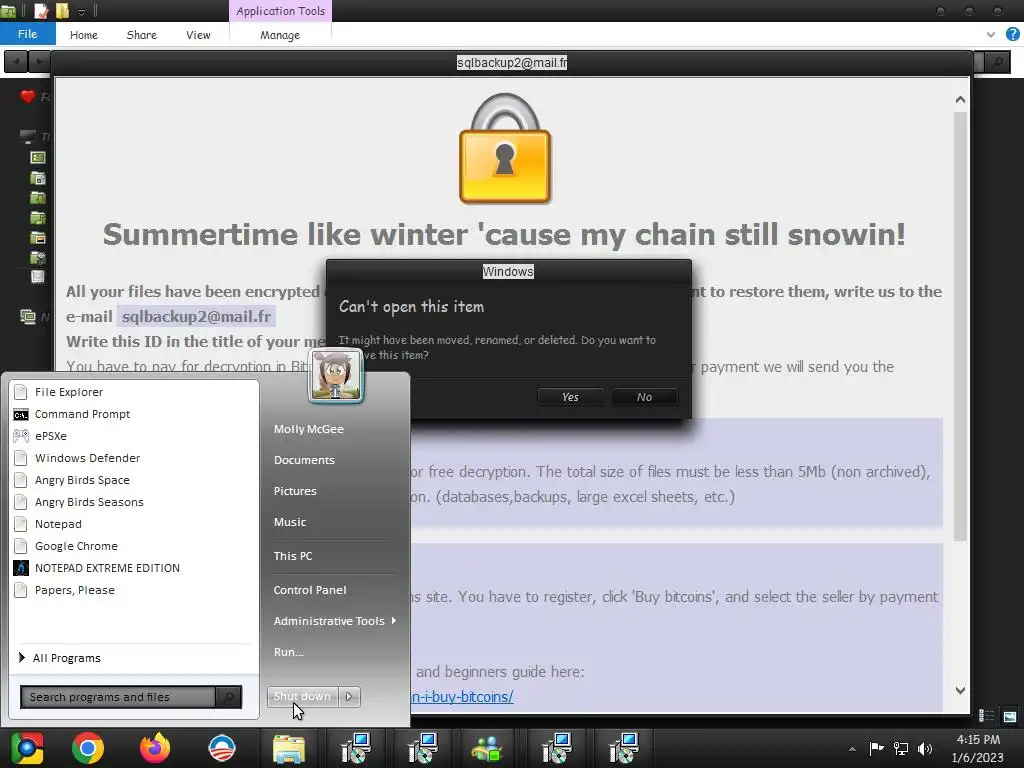The width and height of the screenshot is (1024, 768).
Task: Switch Explorer to large icons view
Action: click(x=1010, y=716)
